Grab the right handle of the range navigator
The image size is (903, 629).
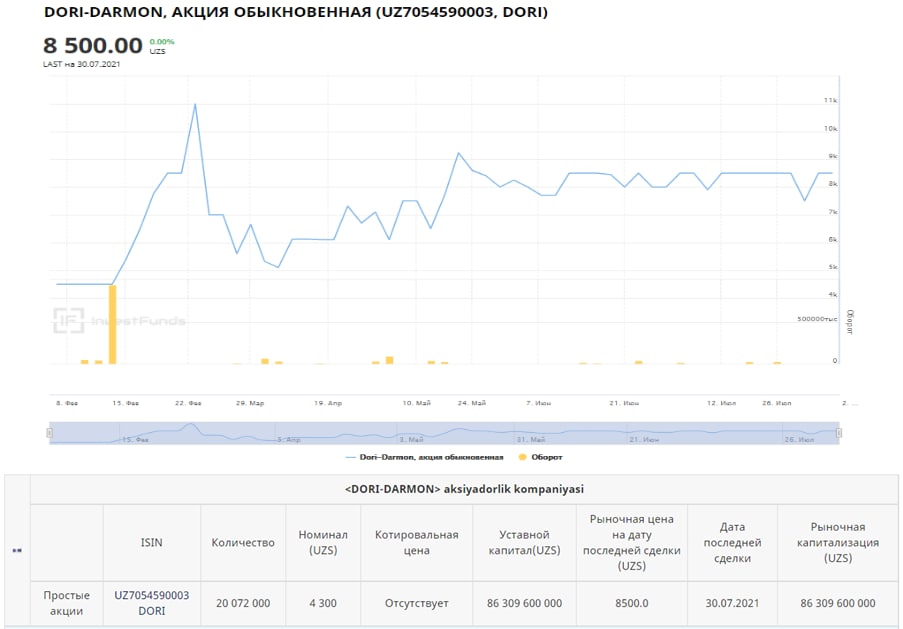(838, 433)
